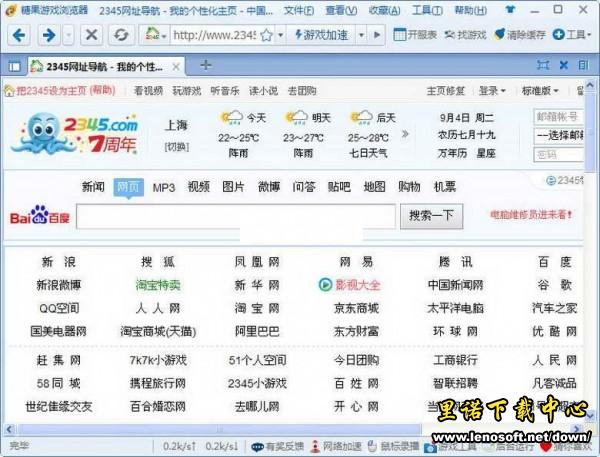Screen dimensions: 600x457
Task: Bookmark the page with the star icon
Action: tap(266, 35)
